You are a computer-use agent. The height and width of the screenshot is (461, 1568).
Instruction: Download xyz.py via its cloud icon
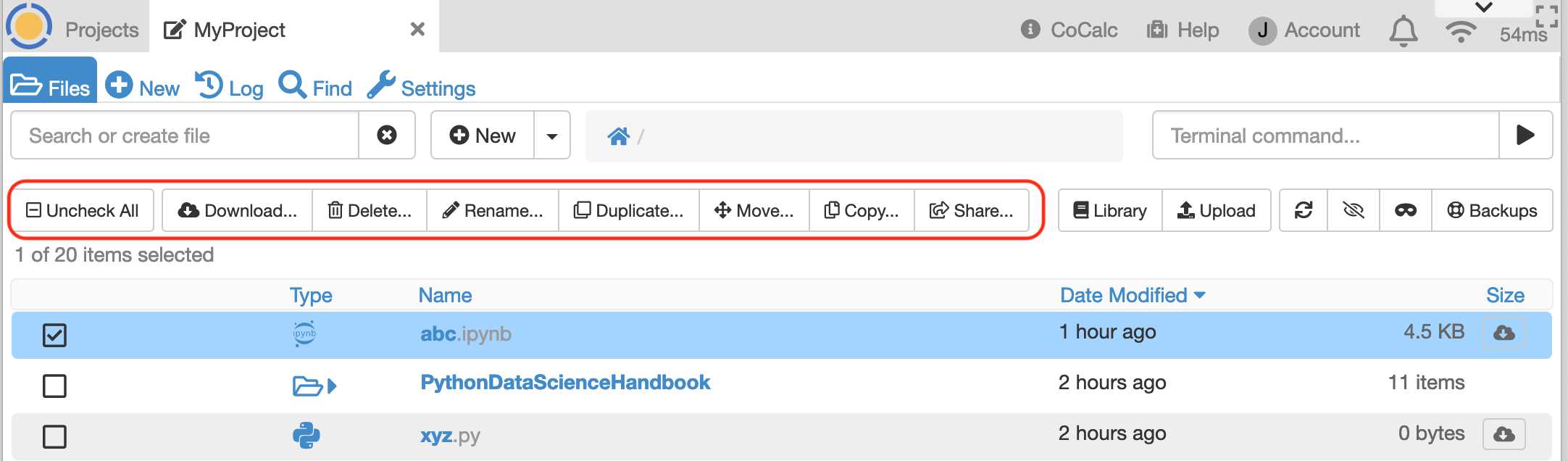[1504, 434]
